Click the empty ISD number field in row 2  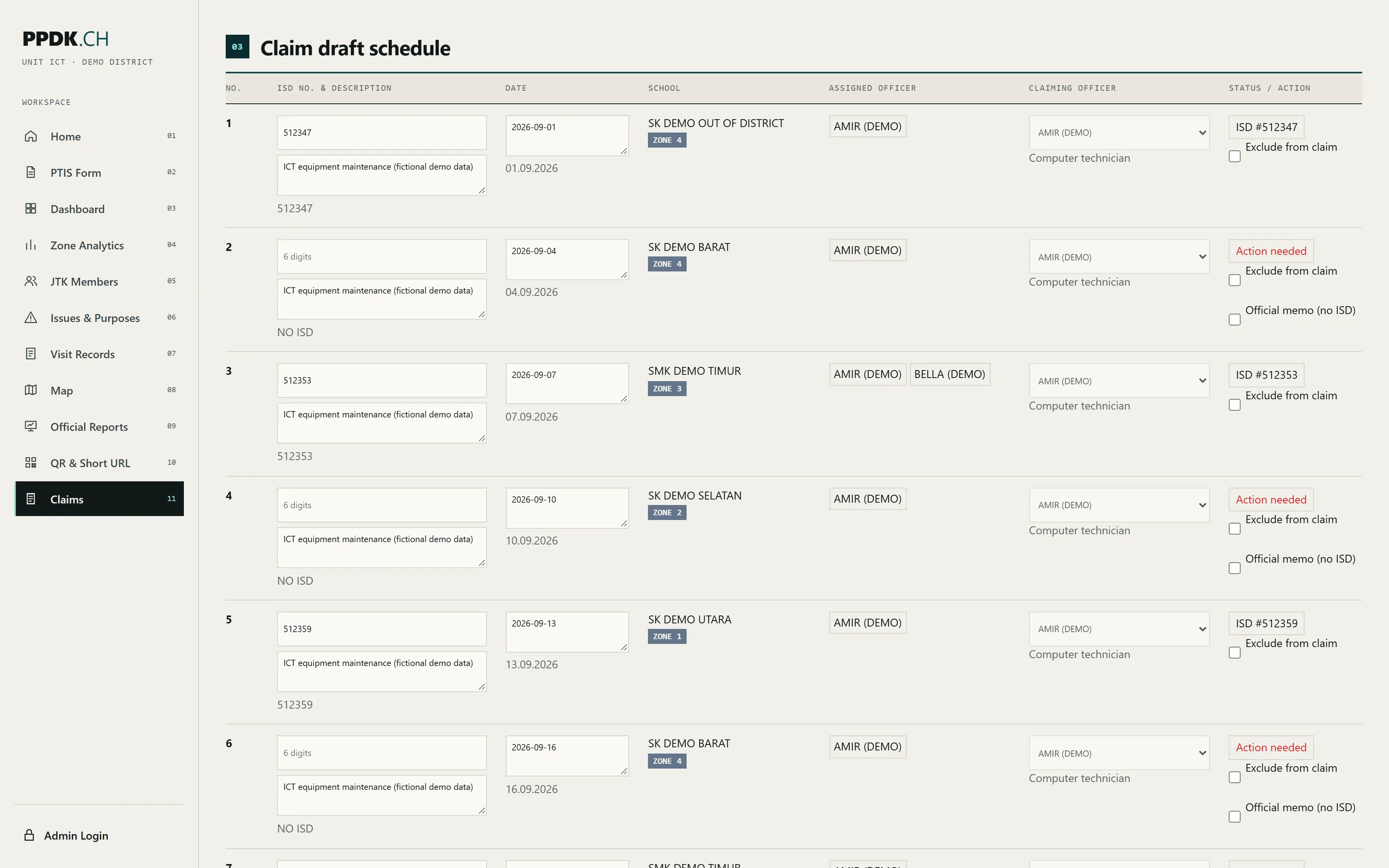(381, 257)
